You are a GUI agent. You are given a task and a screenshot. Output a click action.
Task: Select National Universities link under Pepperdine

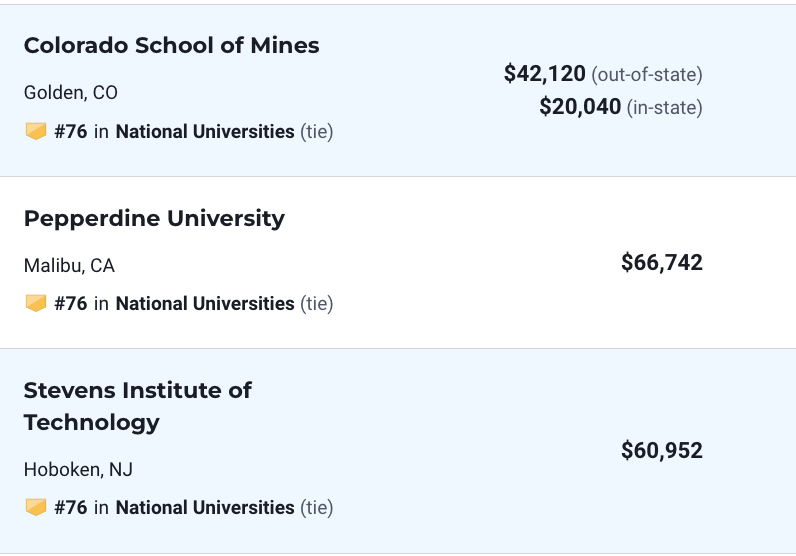click(x=205, y=304)
